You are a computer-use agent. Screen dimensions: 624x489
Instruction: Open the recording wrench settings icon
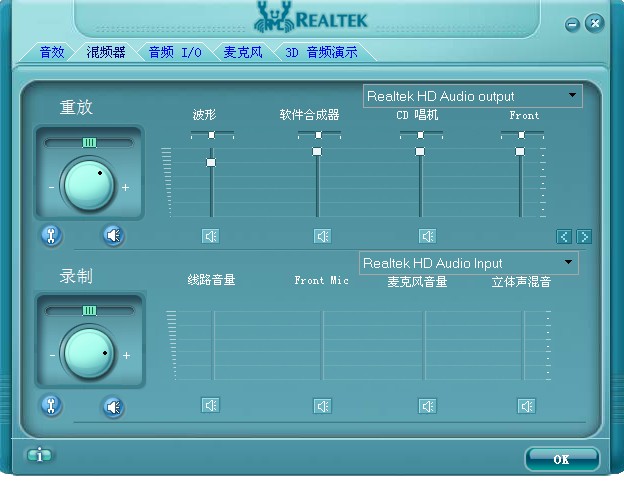[51, 406]
